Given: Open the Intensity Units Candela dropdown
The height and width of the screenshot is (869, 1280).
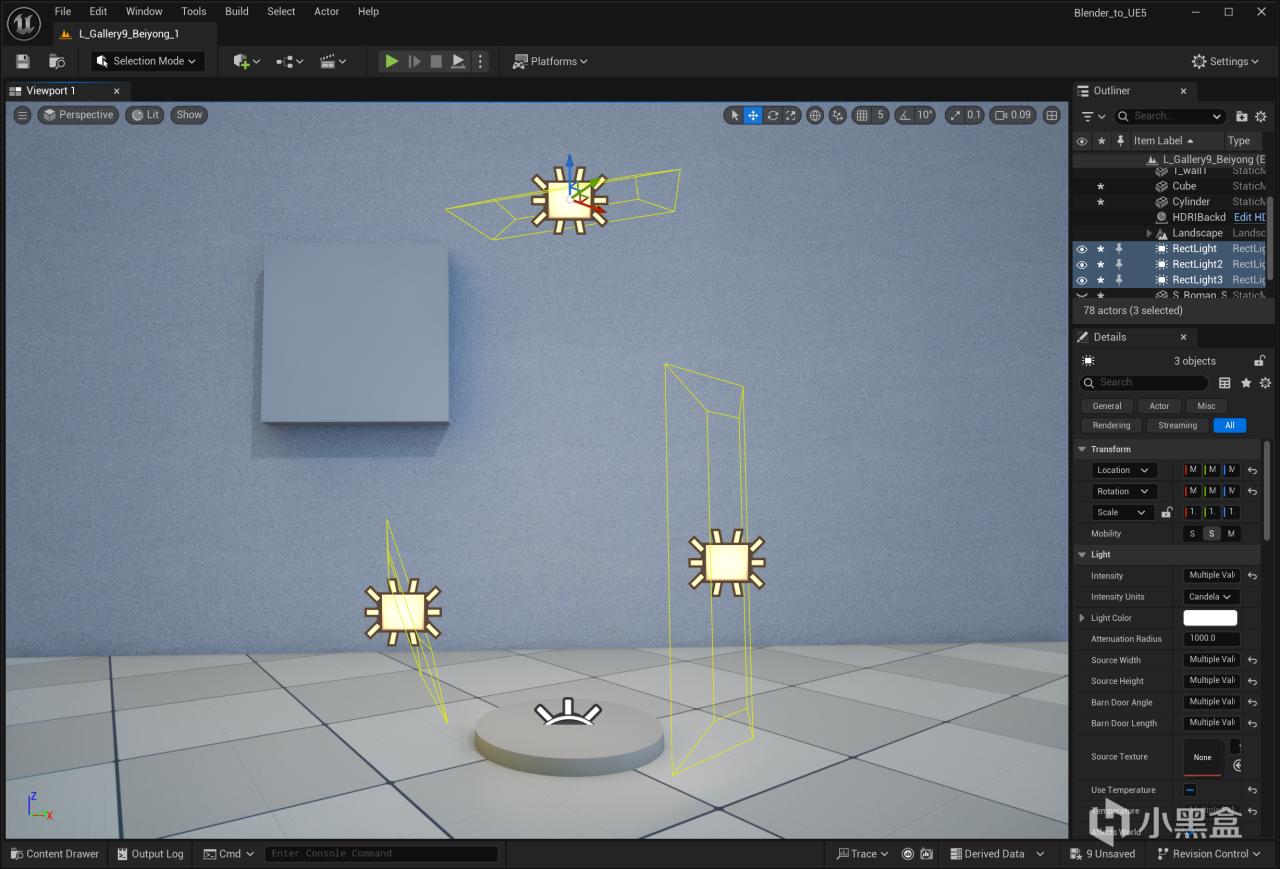Looking at the screenshot, I should tap(1210, 597).
